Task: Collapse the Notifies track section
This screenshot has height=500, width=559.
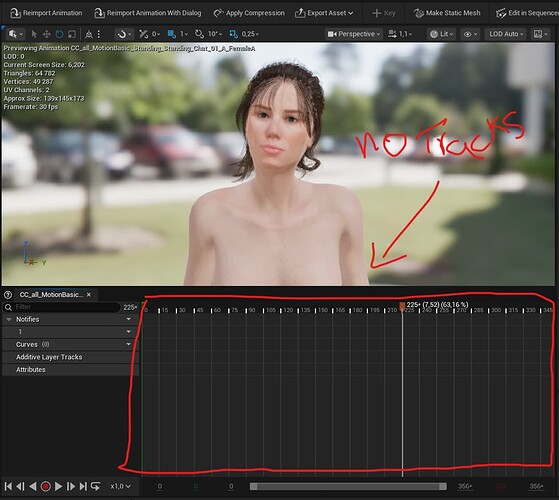Action: coord(9,319)
